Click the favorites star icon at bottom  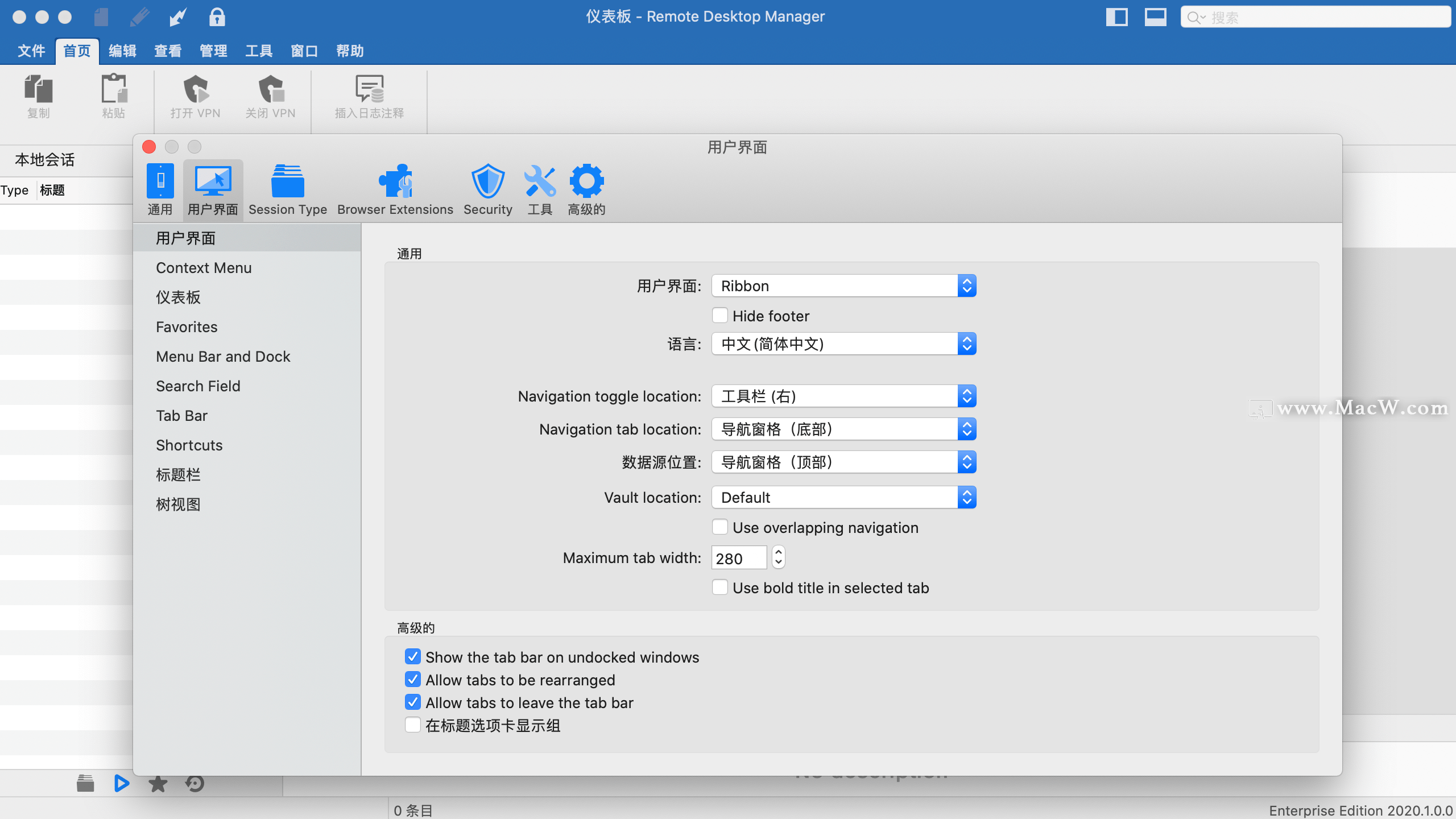point(158,783)
